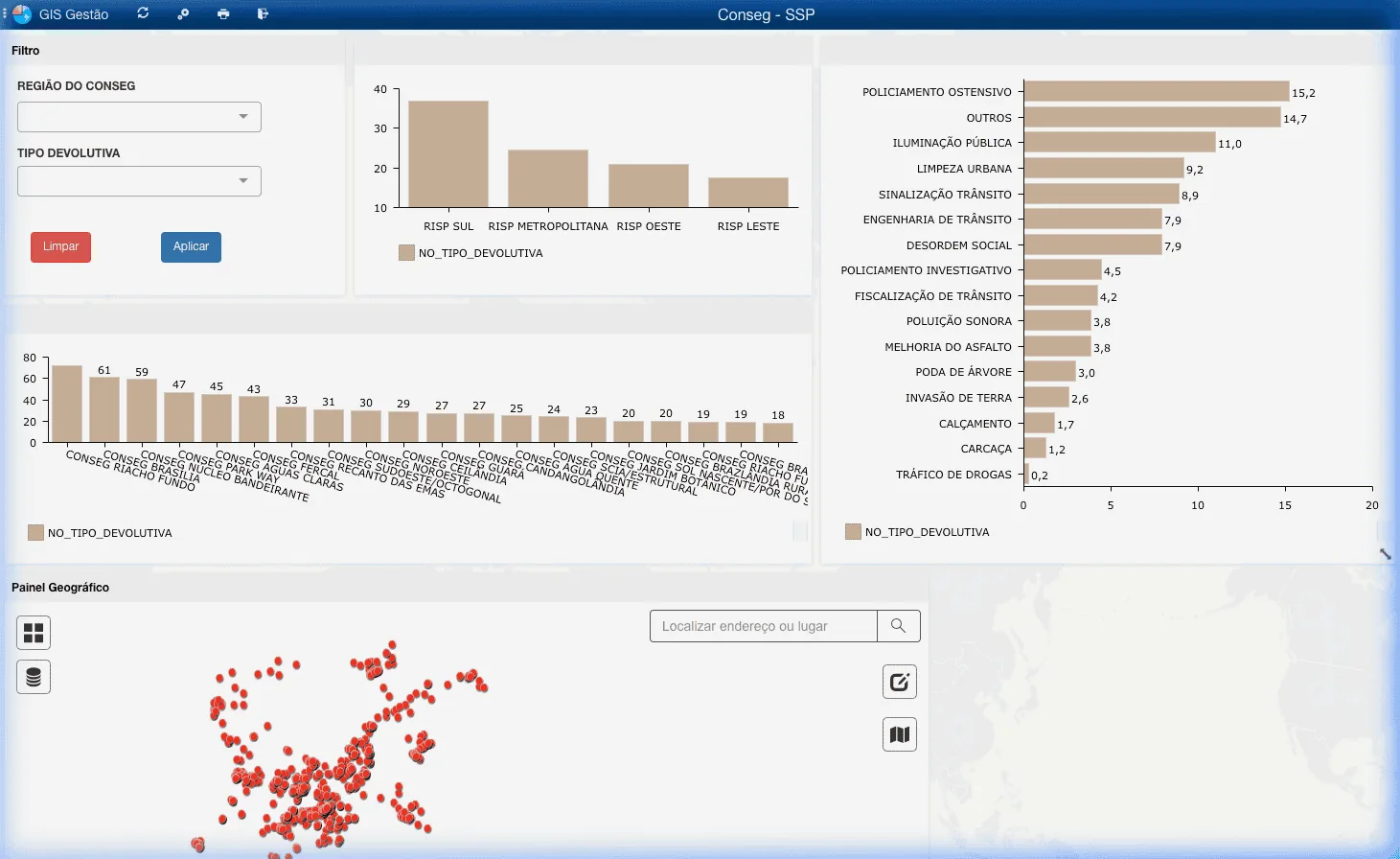This screenshot has width=1400, height=859.
Task: Open the settings icon next to refresh
Action: [x=182, y=13]
